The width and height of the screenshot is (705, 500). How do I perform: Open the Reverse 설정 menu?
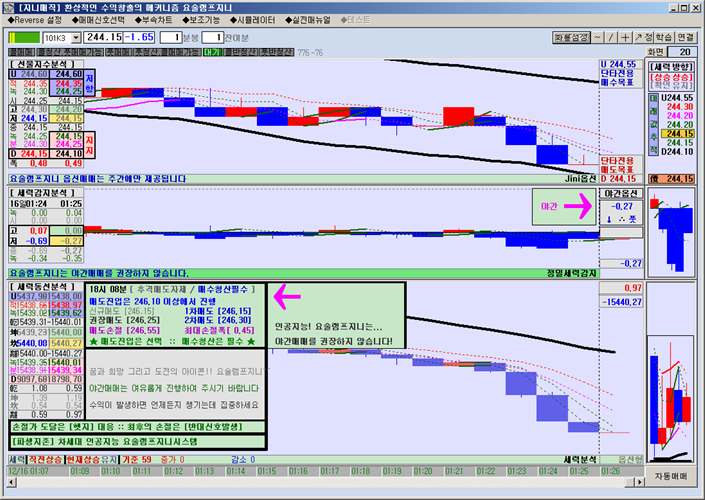click(35, 20)
